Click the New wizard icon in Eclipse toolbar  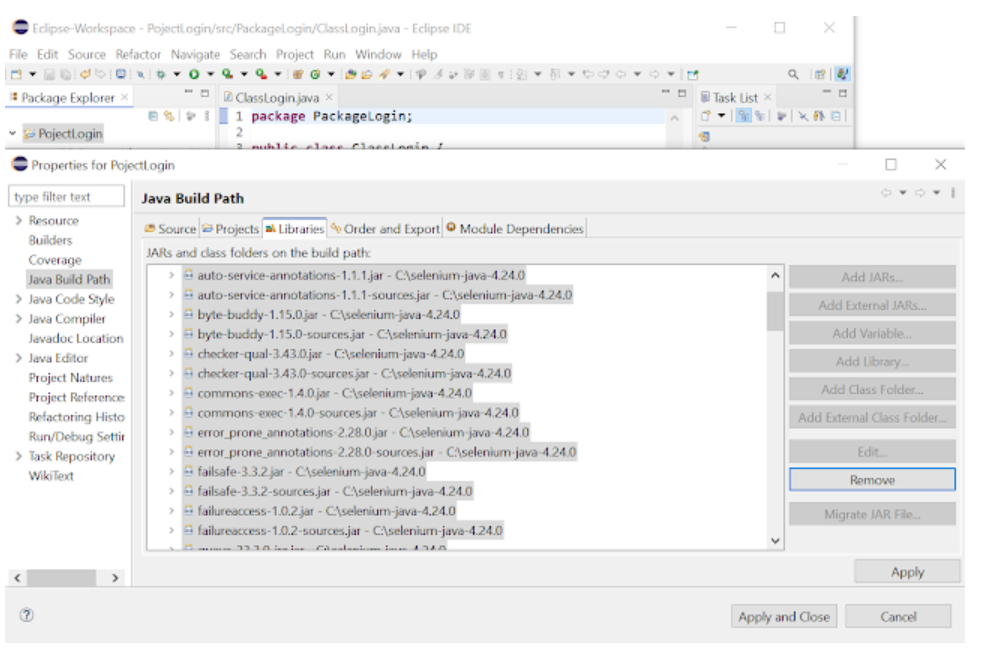(16, 74)
